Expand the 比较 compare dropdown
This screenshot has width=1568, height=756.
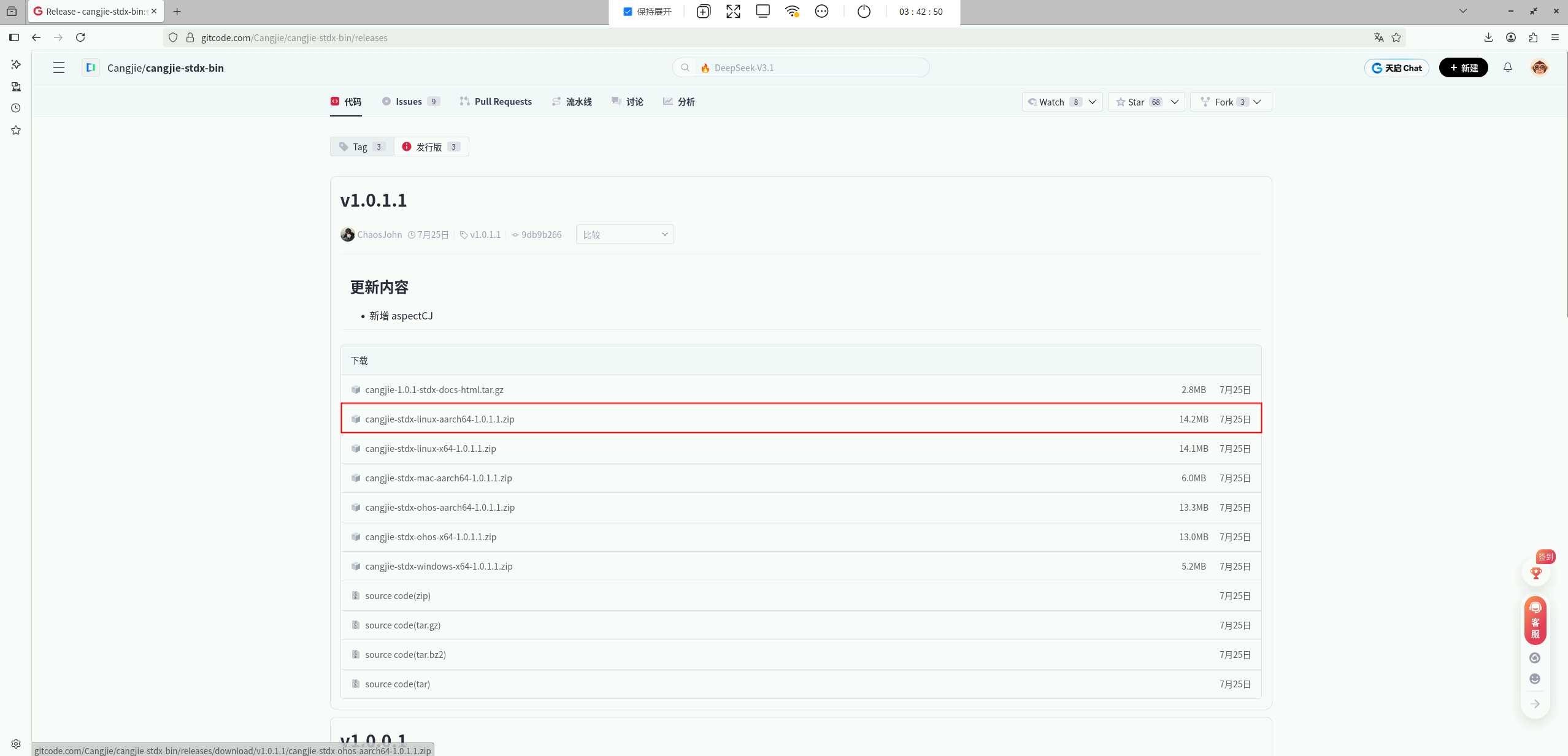(x=625, y=234)
